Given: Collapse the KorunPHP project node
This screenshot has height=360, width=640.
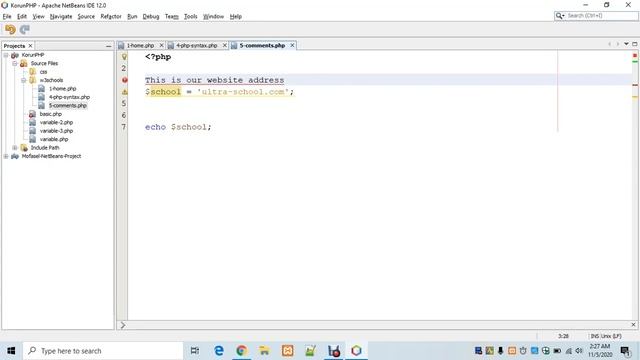Looking at the screenshot, I should [x=6, y=55].
